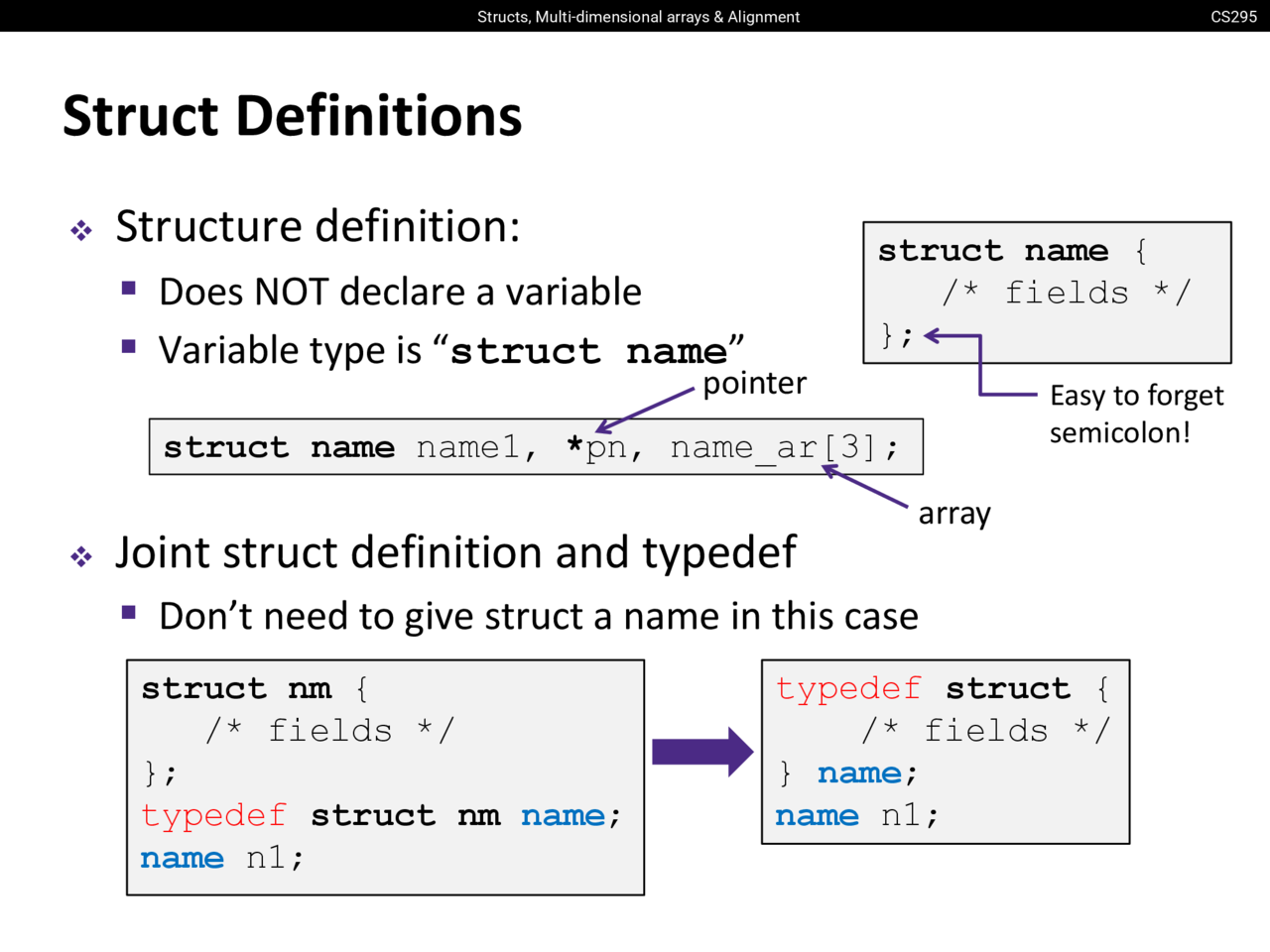Click the array annotation label
1270x952 pixels.
click(x=953, y=514)
